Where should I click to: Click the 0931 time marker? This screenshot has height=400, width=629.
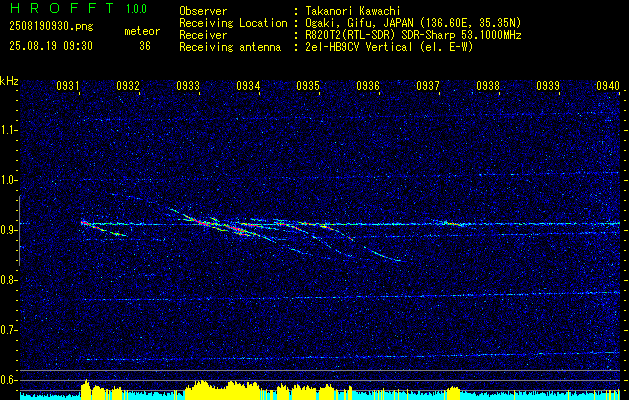tap(67, 86)
